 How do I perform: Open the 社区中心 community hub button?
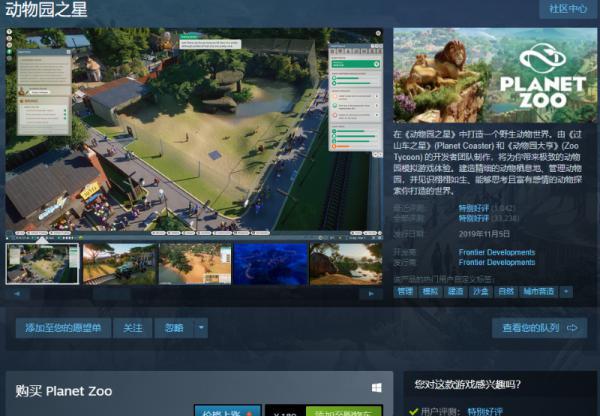click(x=568, y=8)
